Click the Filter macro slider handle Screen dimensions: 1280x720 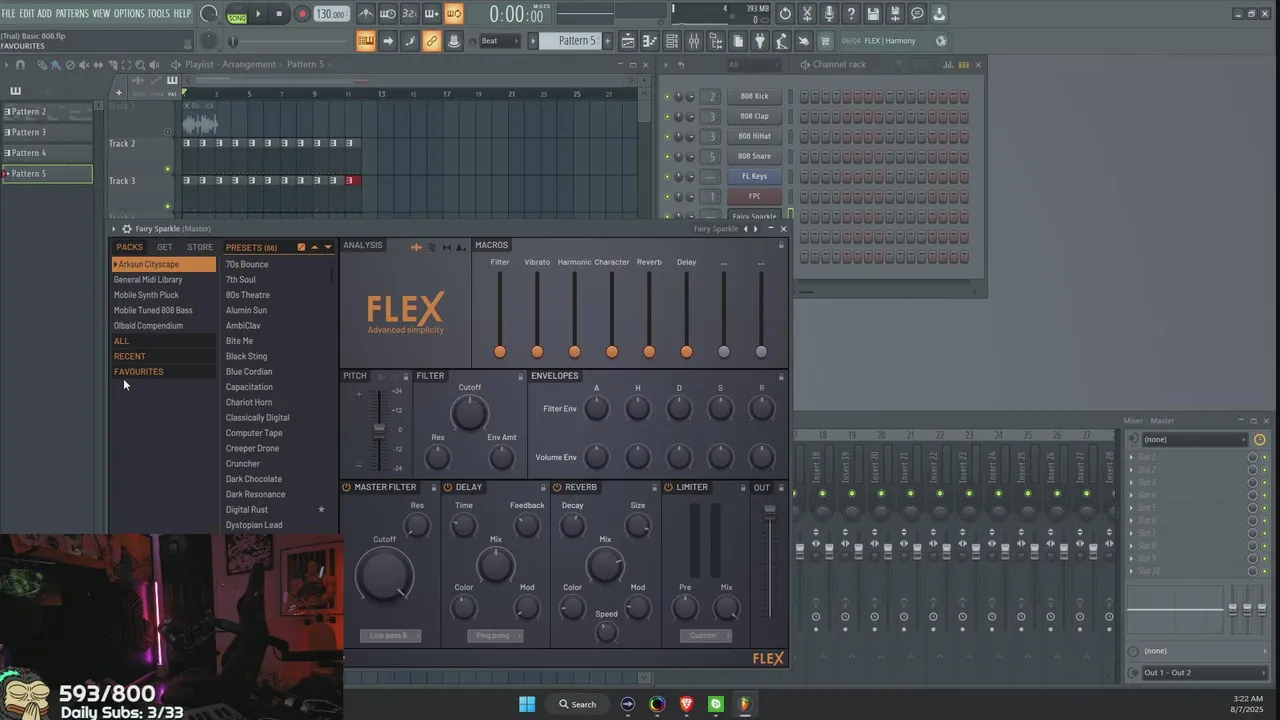[x=500, y=351]
